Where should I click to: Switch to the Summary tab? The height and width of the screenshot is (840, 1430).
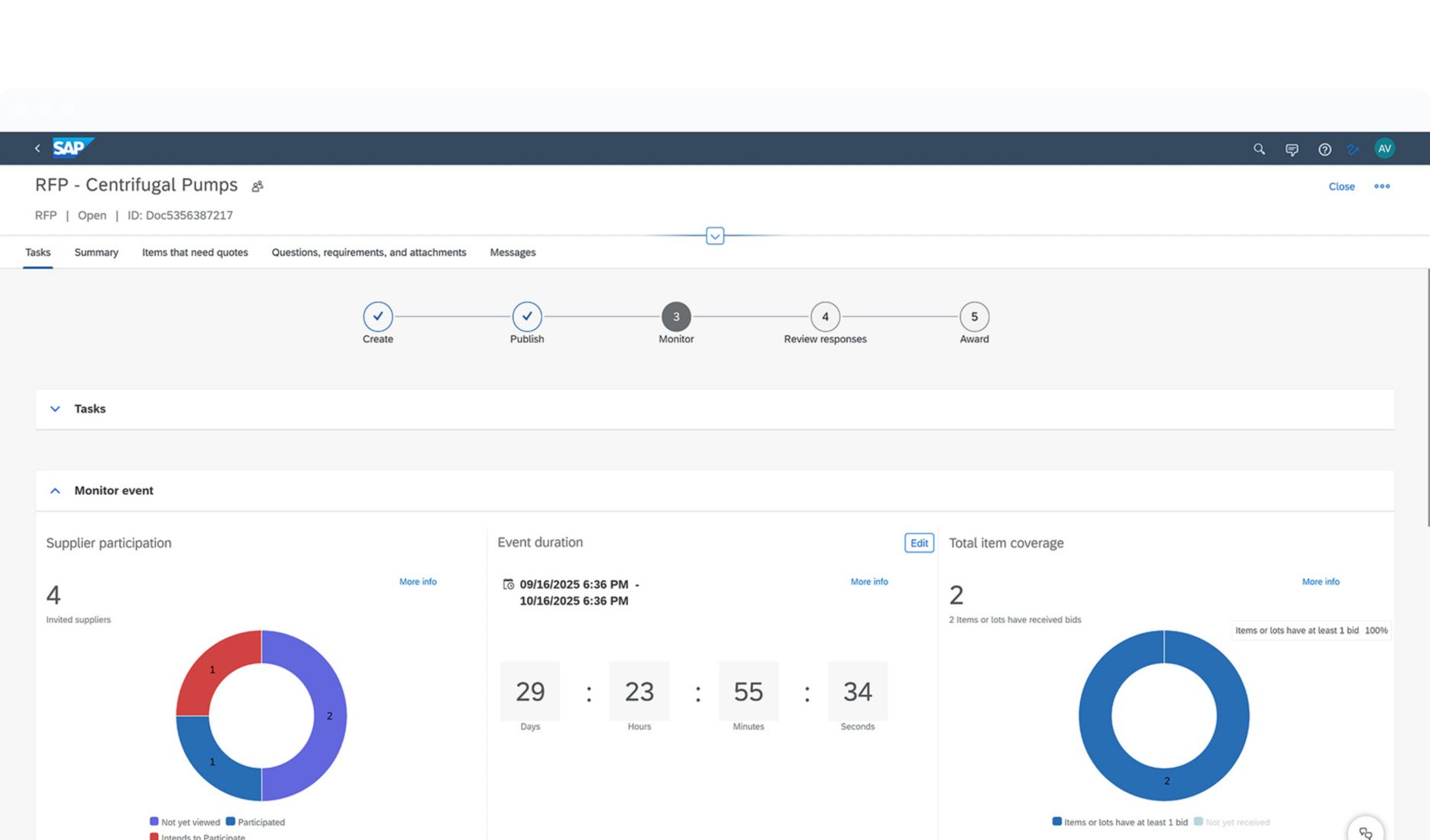click(x=96, y=253)
